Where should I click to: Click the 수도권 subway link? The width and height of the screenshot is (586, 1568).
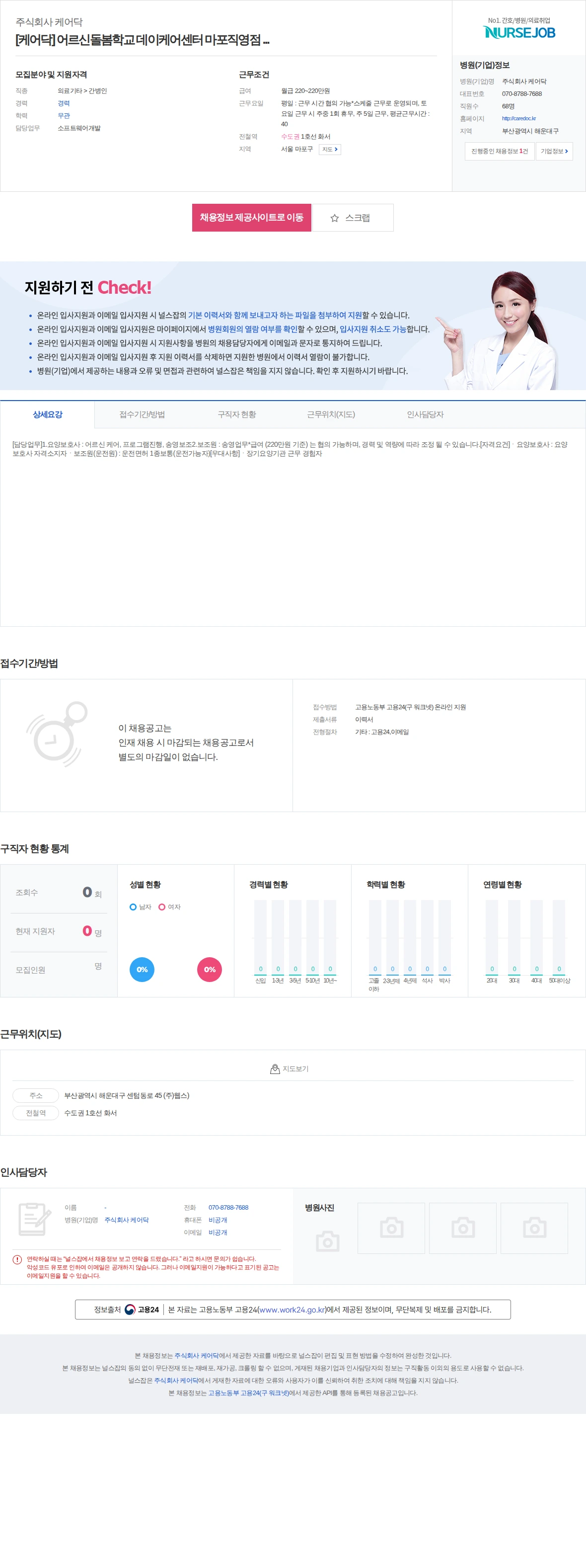click(x=290, y=137)
